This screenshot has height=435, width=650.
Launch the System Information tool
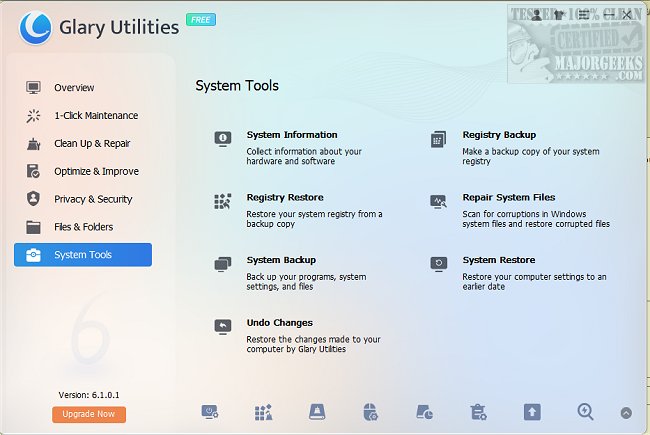pos(292,135)
